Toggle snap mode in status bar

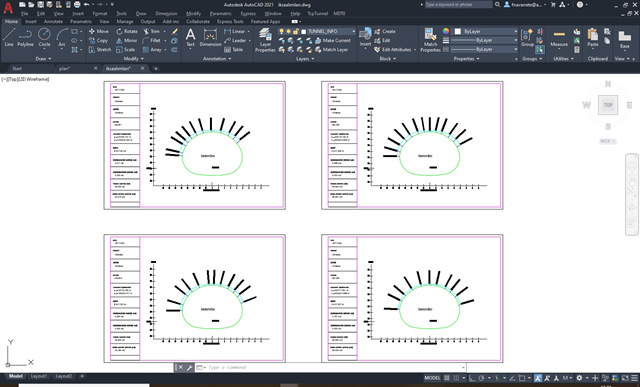456,378
